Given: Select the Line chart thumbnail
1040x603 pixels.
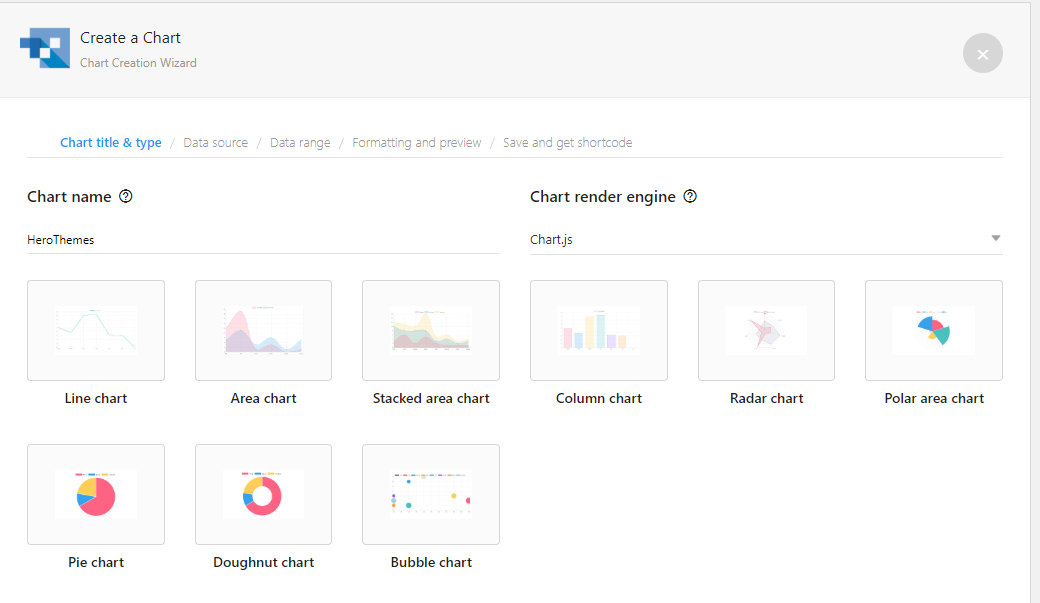Looking at the screenshot, I should [96, 330].
